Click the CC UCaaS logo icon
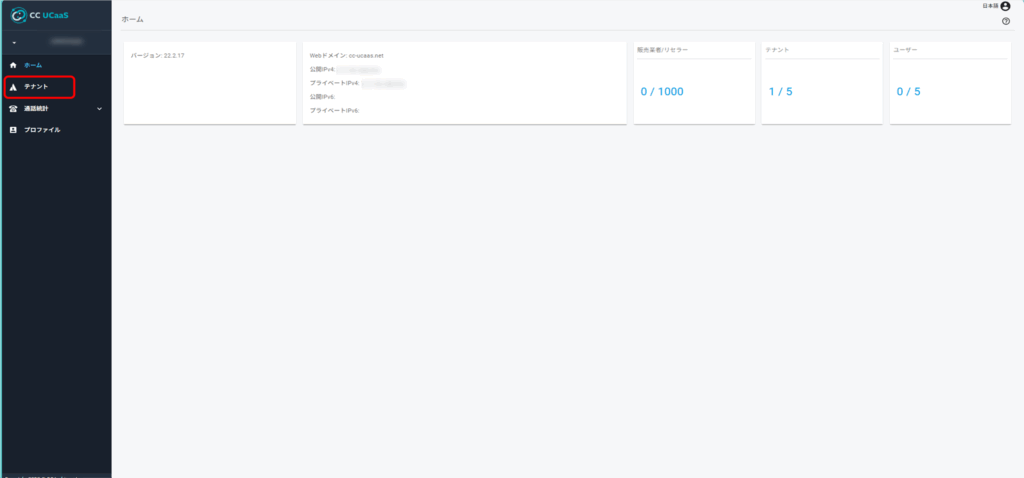1024x478 pixels. (17, 14)
